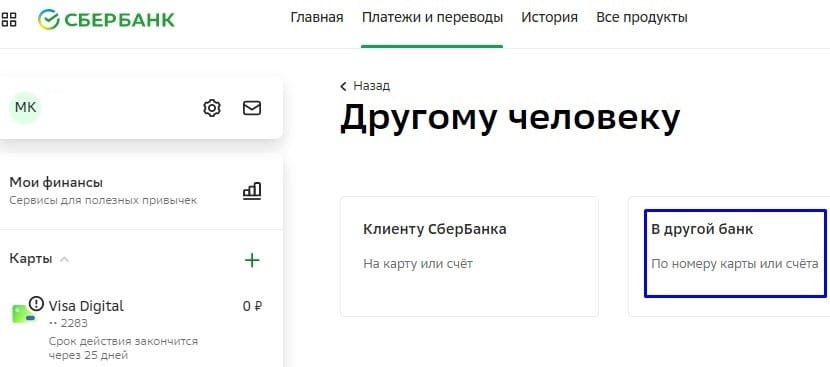Viewport: 830px width, 367px height.
Task: Open Платежи и переводы tab
Action: coord(432,17)
